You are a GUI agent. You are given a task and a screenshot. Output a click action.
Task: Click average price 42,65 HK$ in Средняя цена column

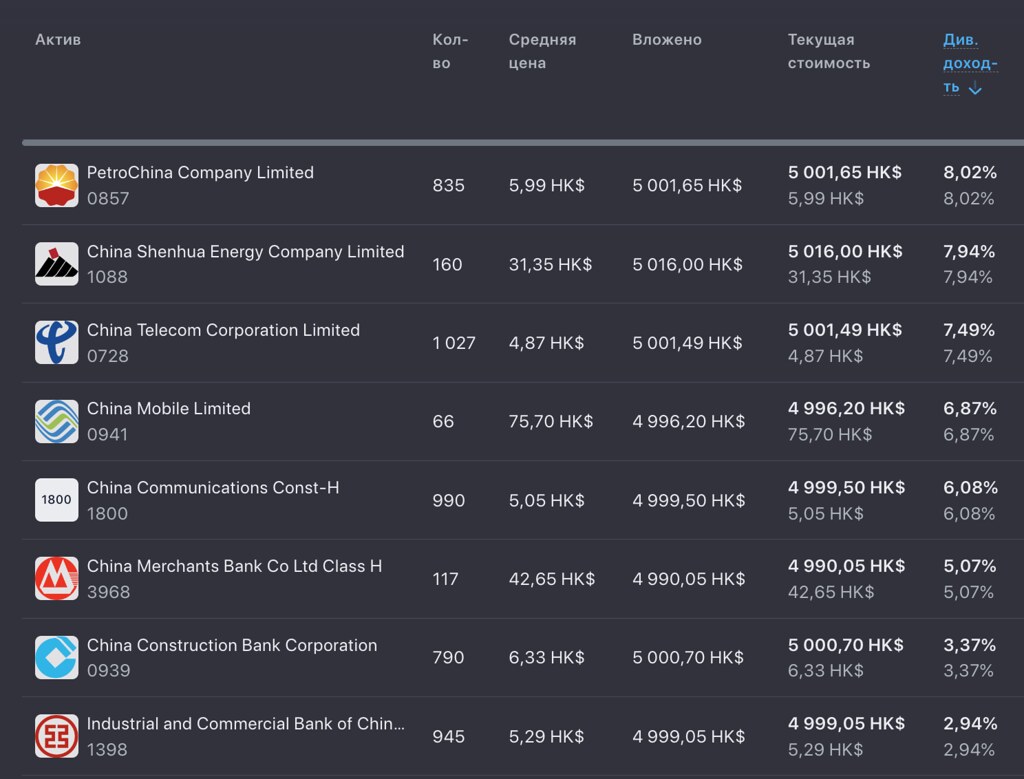[x=552, y=579]
